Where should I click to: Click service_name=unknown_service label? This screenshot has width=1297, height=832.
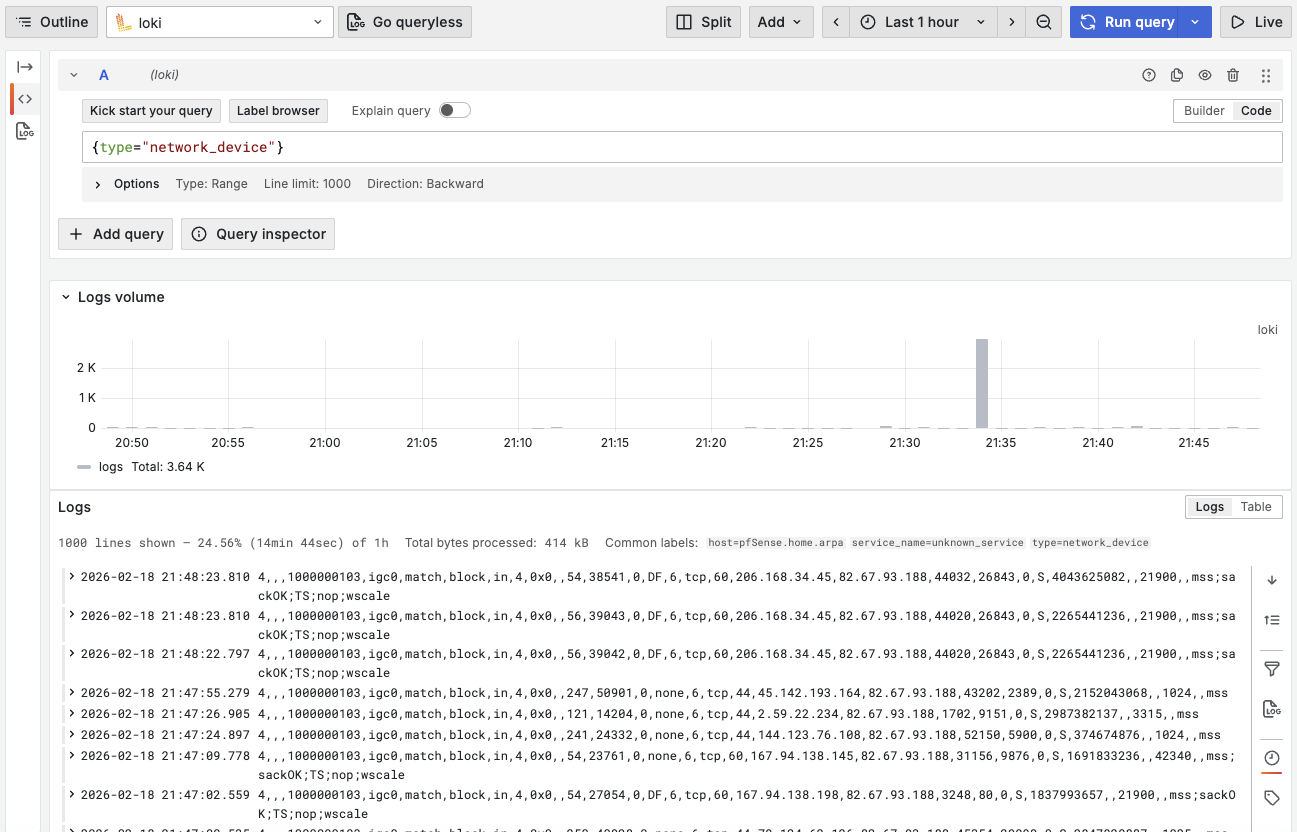click(x=938, y=543)
